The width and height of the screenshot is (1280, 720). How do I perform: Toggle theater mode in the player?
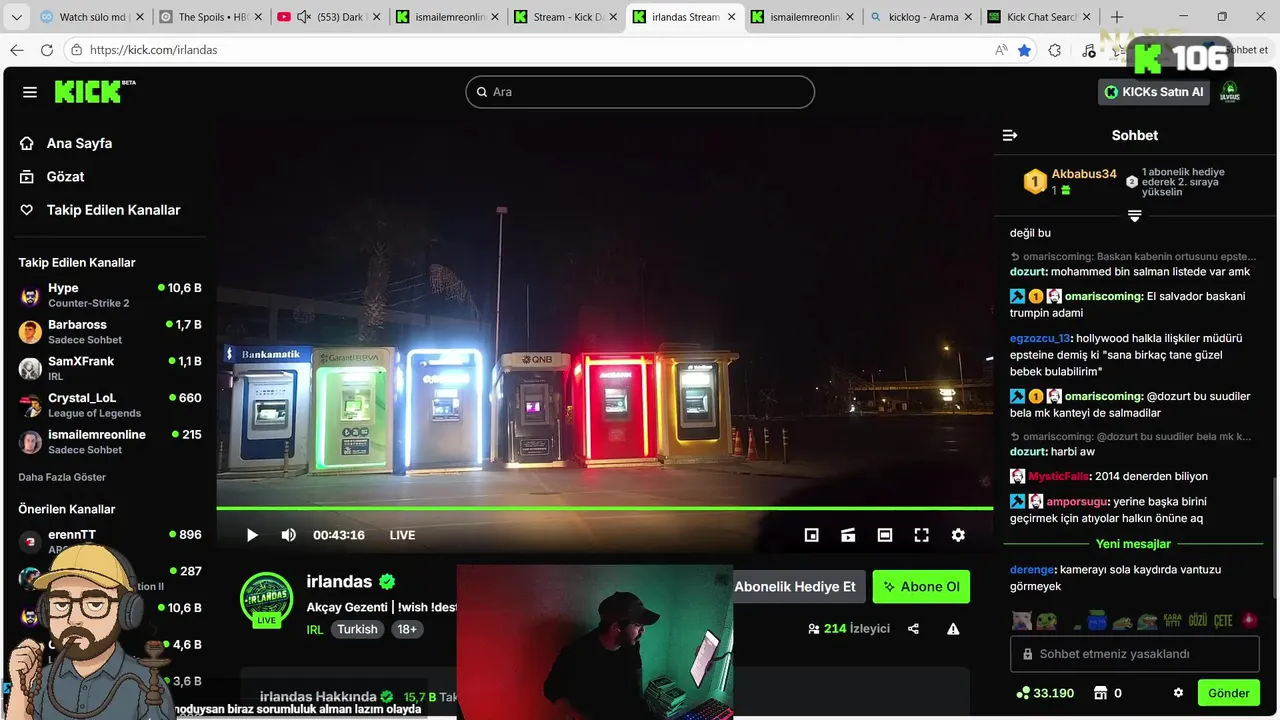885,535
